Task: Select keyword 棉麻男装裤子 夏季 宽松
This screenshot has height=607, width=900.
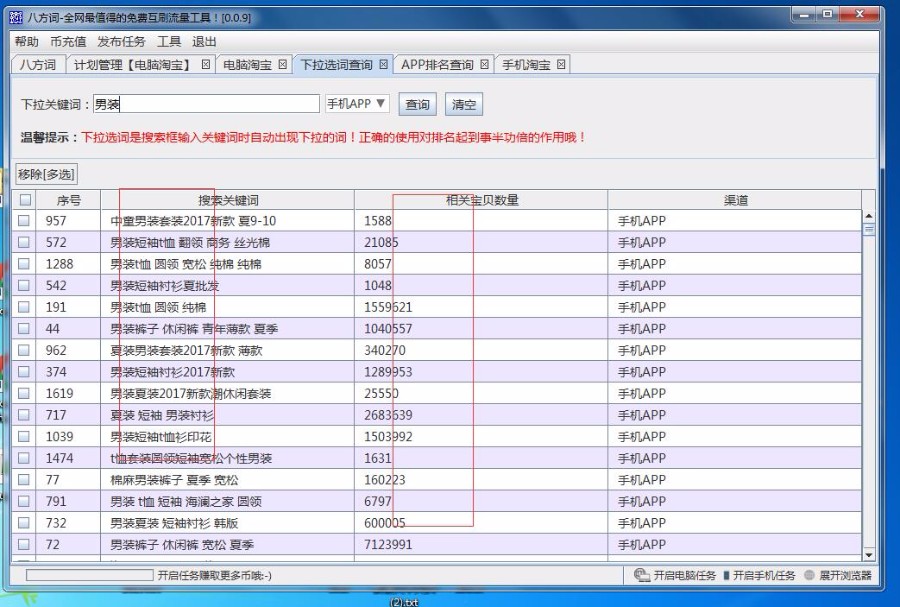Action: [174, 480]
